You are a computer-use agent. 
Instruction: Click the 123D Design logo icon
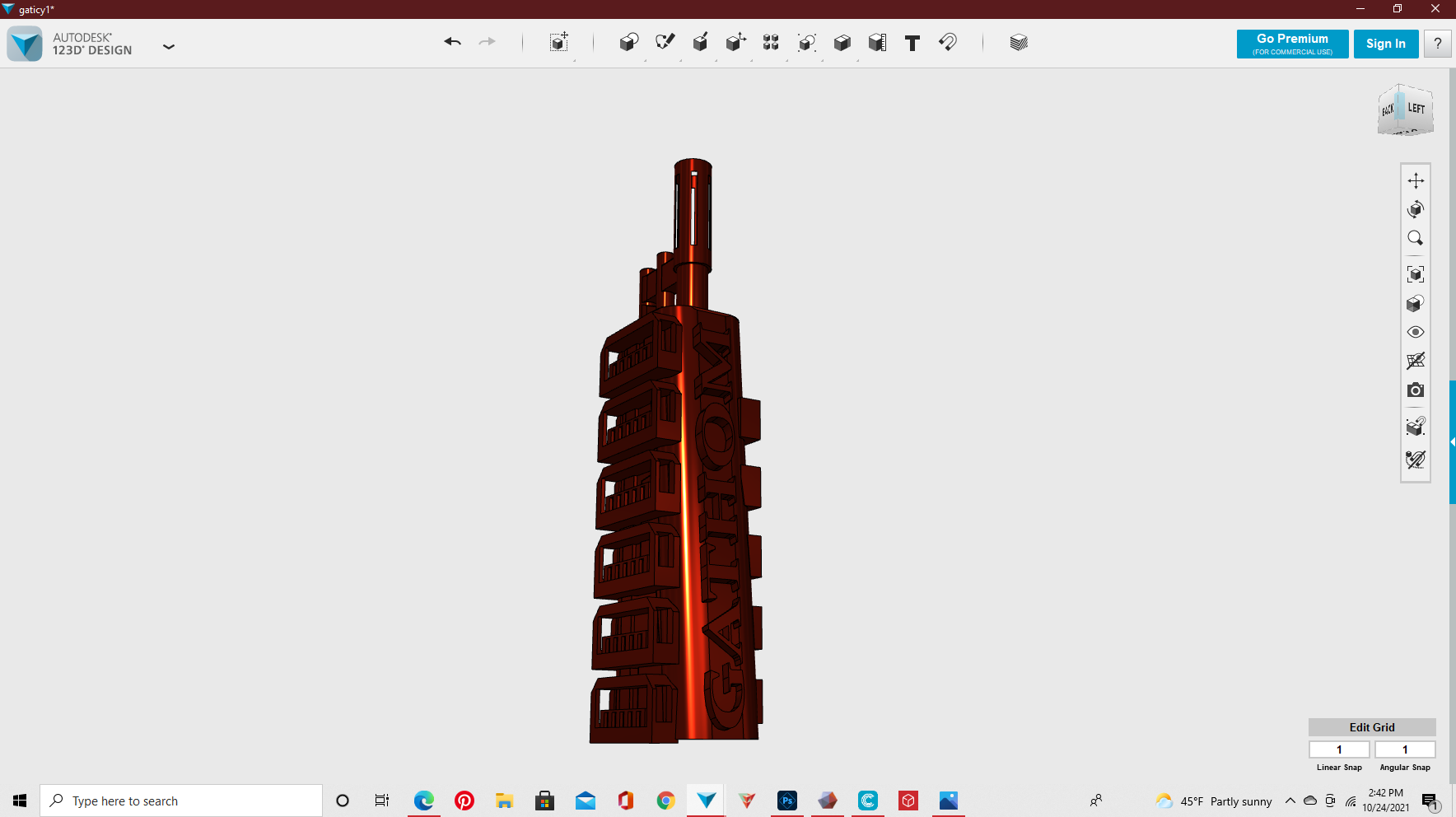point(25,44)
